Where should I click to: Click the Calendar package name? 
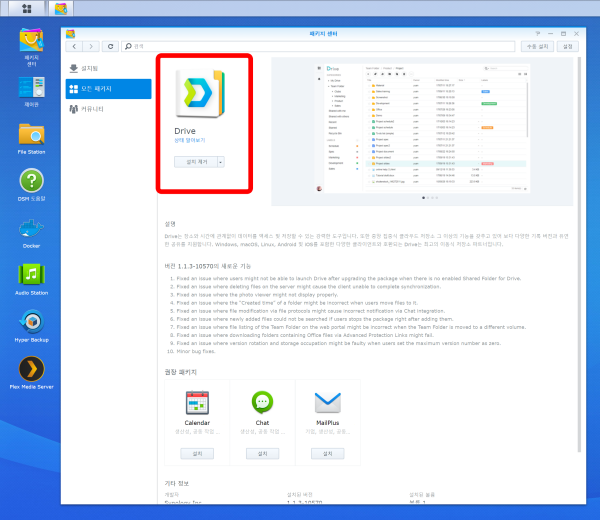point(197,423)
